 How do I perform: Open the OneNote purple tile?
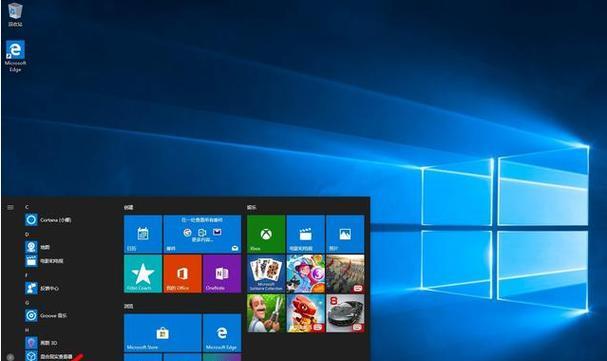(x=222, y=274)
